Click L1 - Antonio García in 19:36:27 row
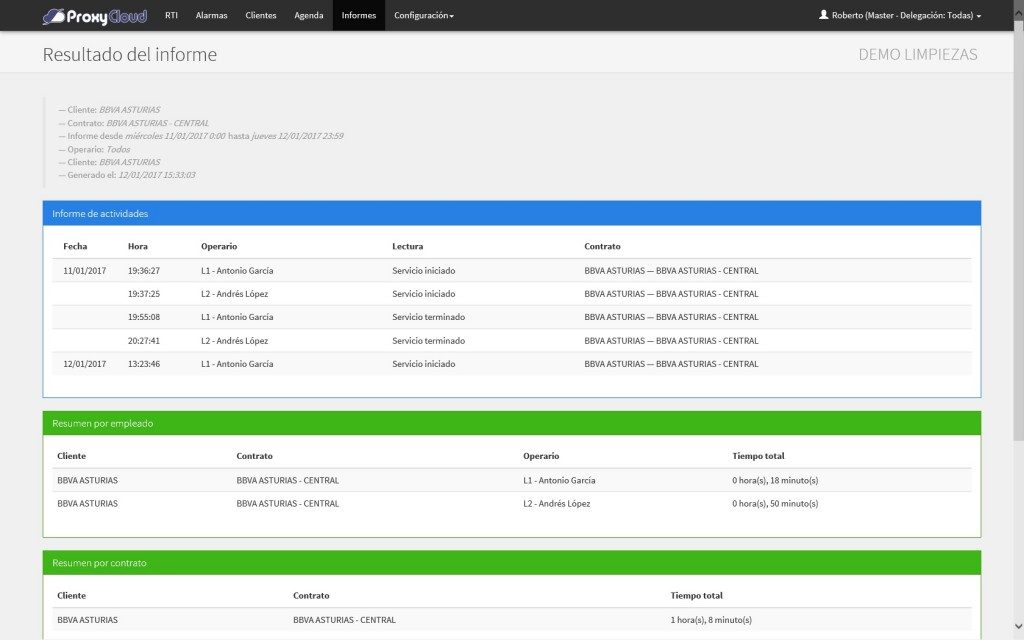1024x640 pixels. (x=237, y=270)
